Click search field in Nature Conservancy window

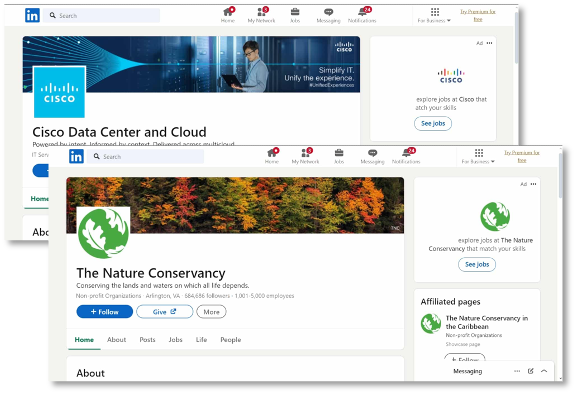(x=146, y=156)
